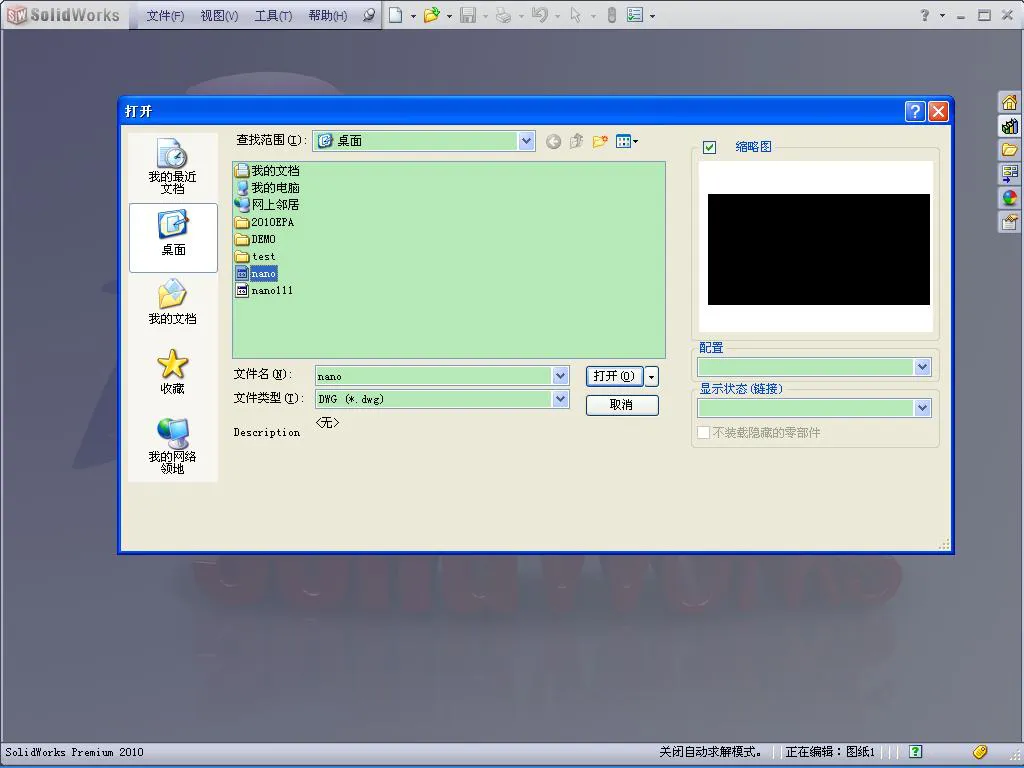Select the DEMO folder in file list
Image resolution: width=1024 pixels, height=768 pixels.
(255, 239)
